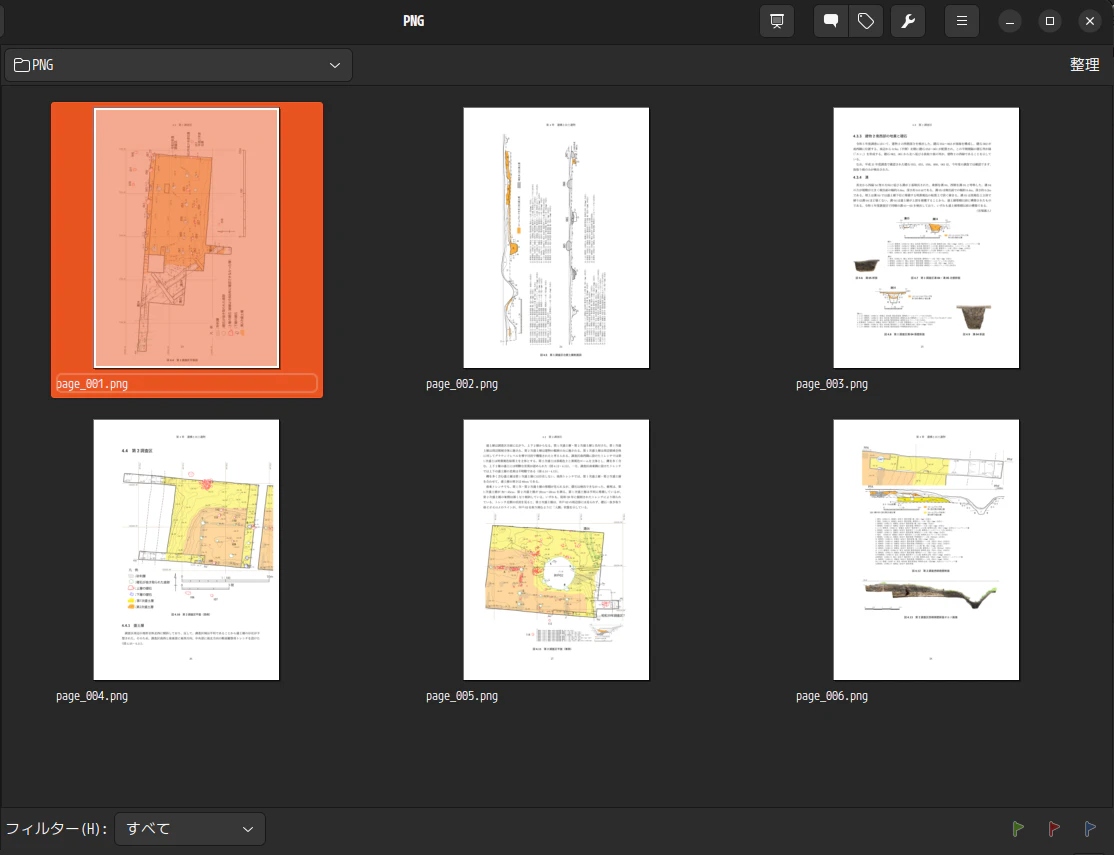
Task: Select the page_004.png thumbnail
Action: tap(186, 549)
